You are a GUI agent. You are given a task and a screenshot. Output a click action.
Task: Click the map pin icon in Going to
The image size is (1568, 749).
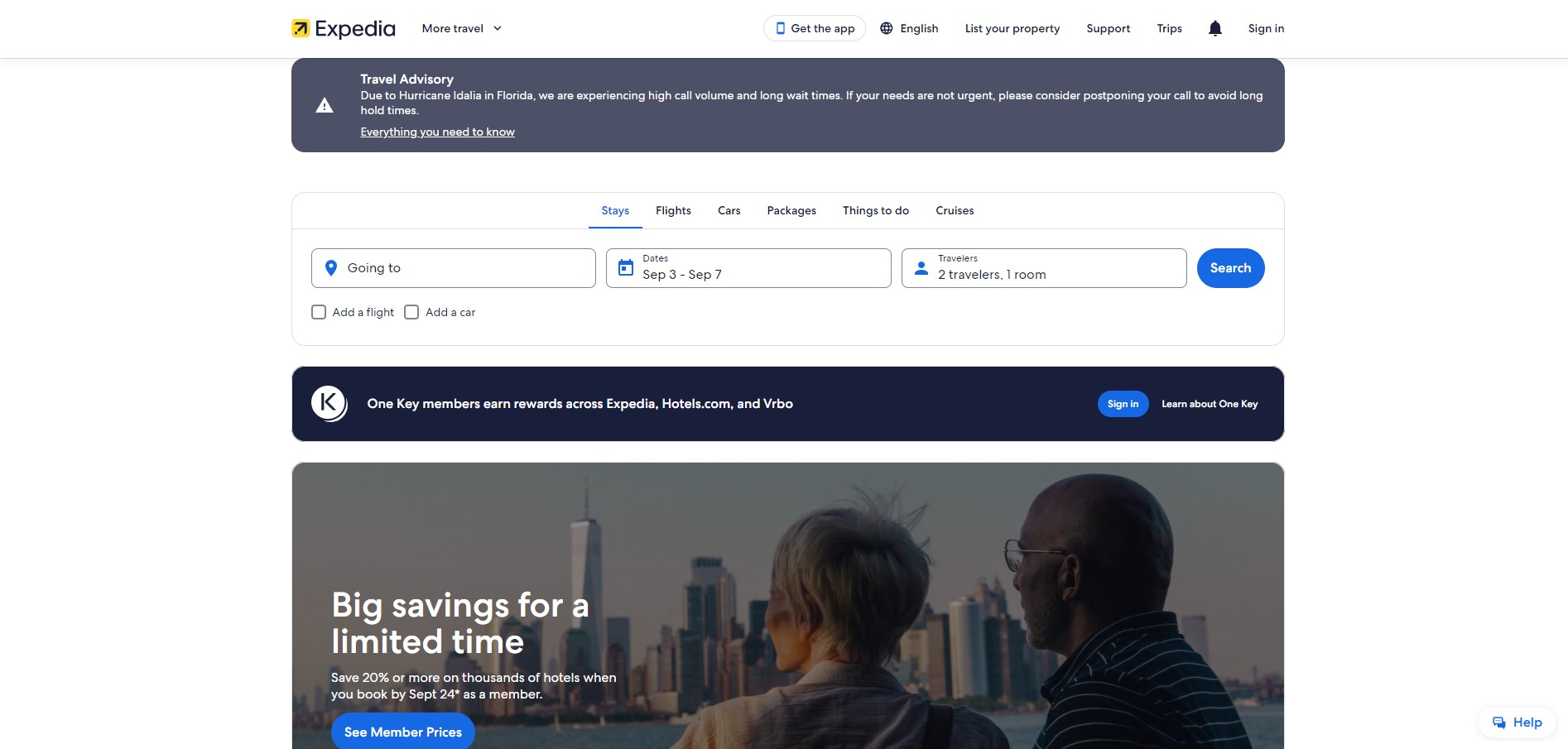331,268
